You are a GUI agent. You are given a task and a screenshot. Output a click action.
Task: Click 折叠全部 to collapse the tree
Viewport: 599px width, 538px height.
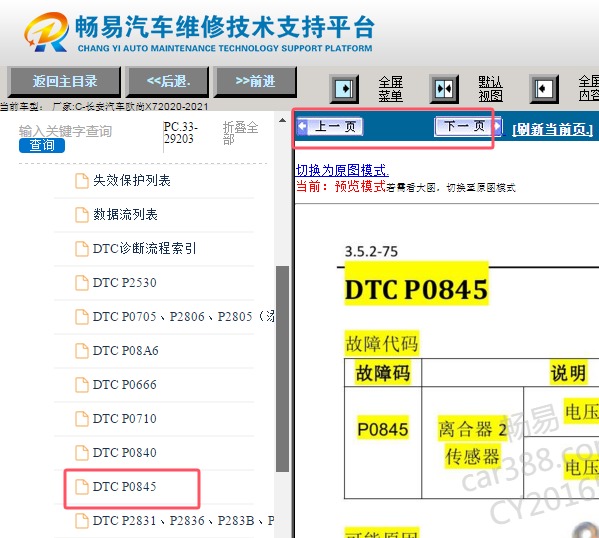pyautogui.click(x=240, y=133)
